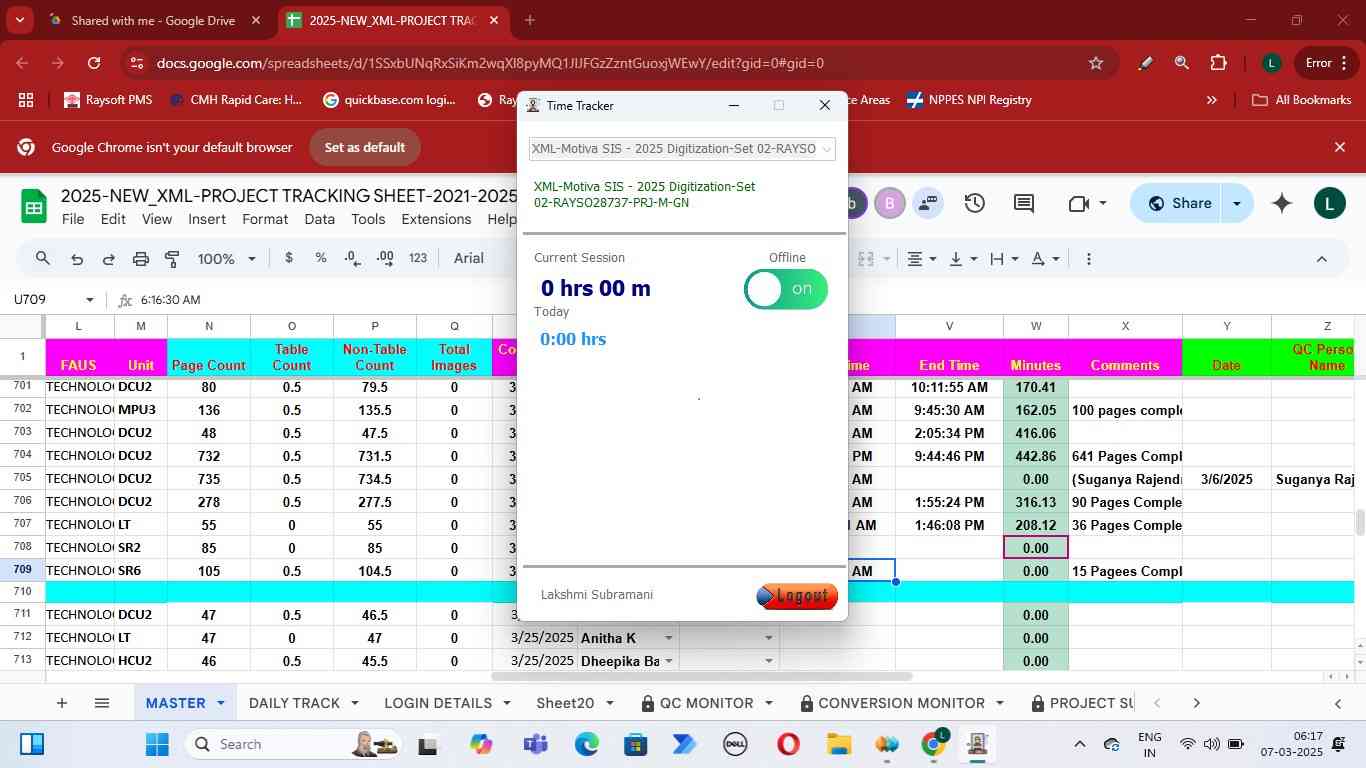The height and width of the screenshot is (768, 1366).
Task: Toggle the Time Tracker on/off switch
Action: (x=786, y=289)
